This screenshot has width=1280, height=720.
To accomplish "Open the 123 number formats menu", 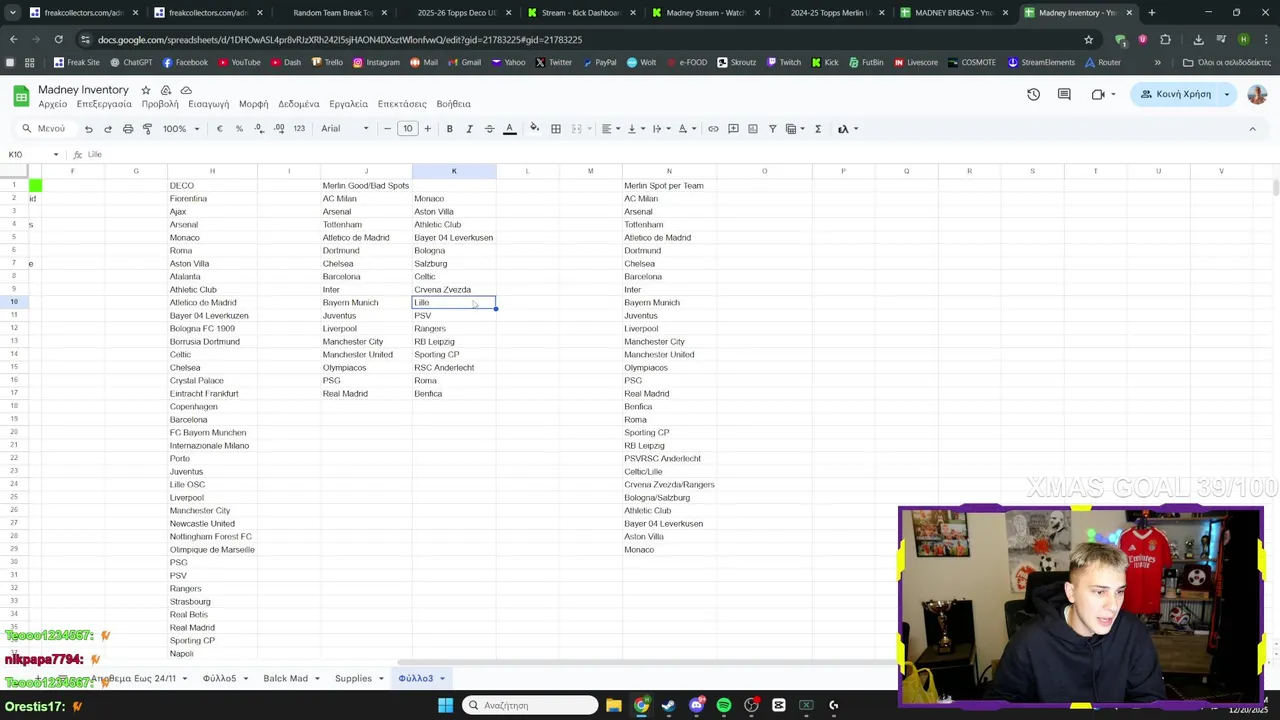I will click(x=299, y=129).
